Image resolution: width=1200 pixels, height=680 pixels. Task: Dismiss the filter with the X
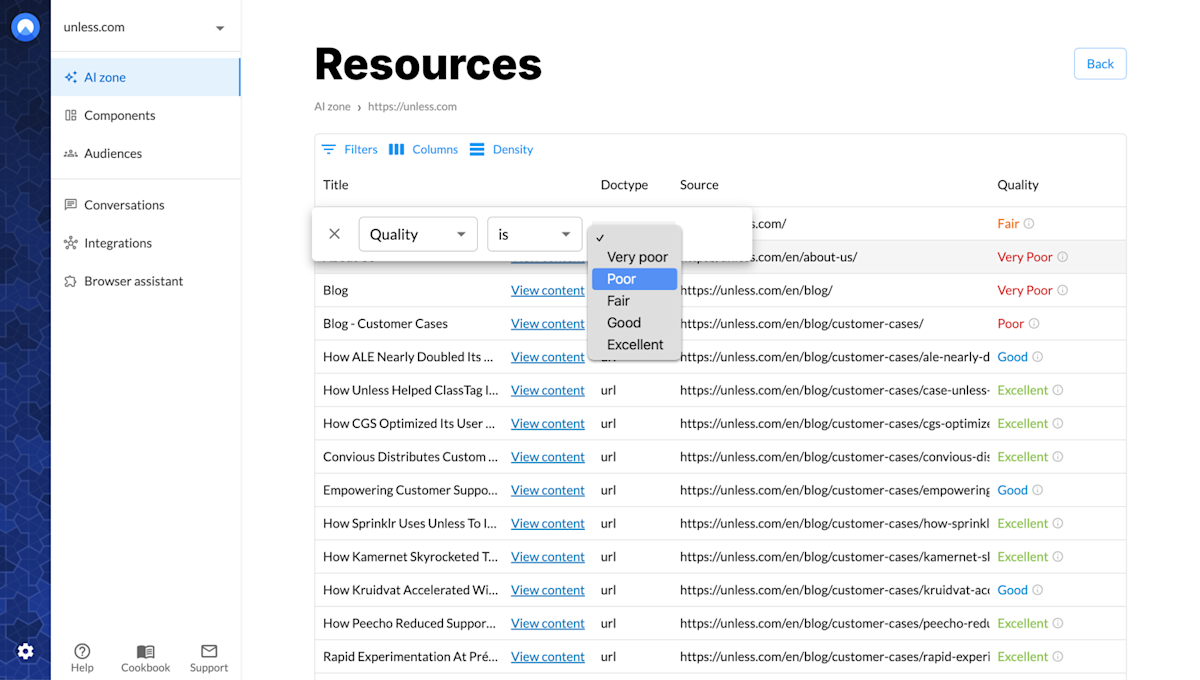pos(334,233)
